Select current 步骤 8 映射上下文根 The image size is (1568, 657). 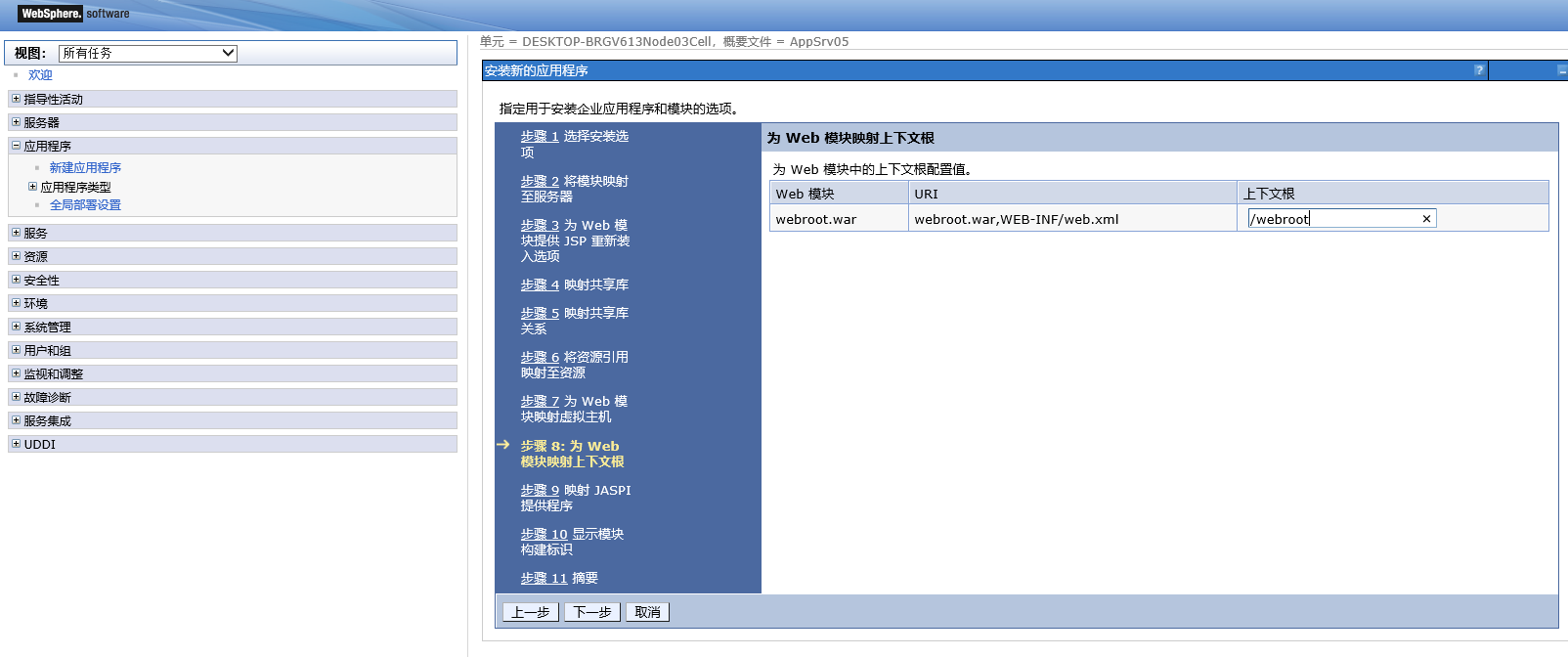pyautogui.click(x=572, y=454)
